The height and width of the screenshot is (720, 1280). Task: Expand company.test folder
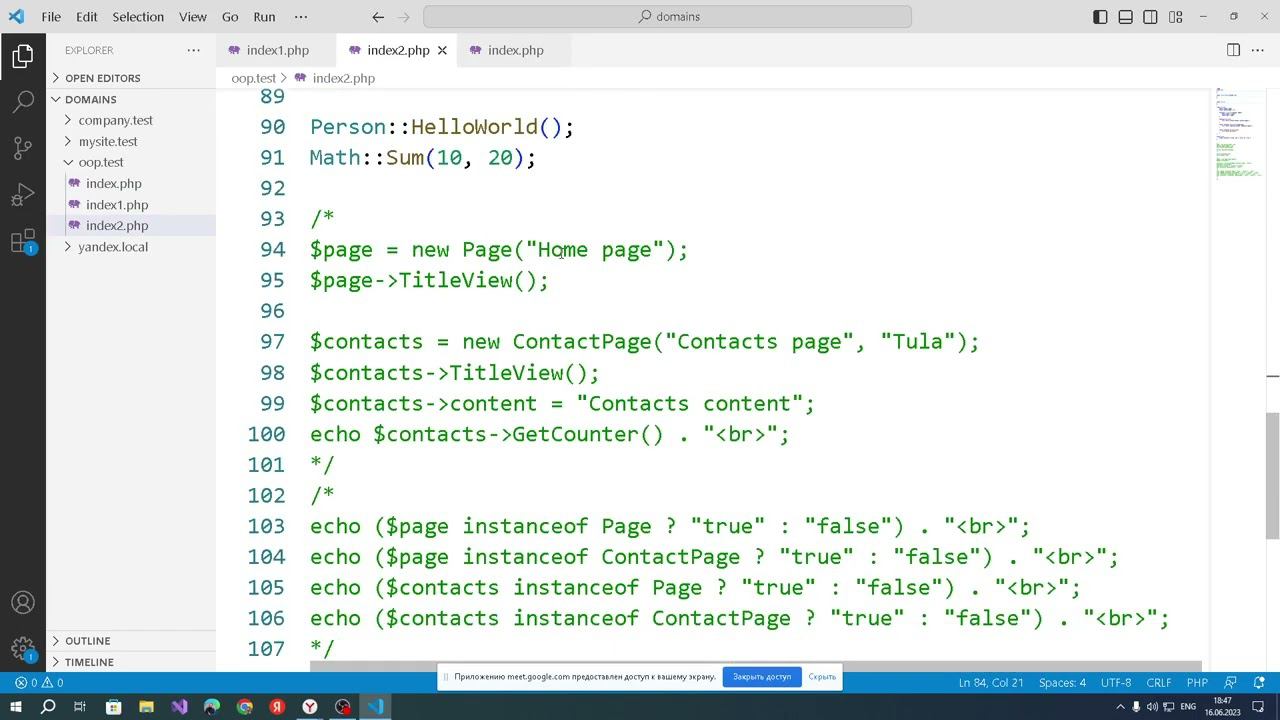click(x=131, y=120)
